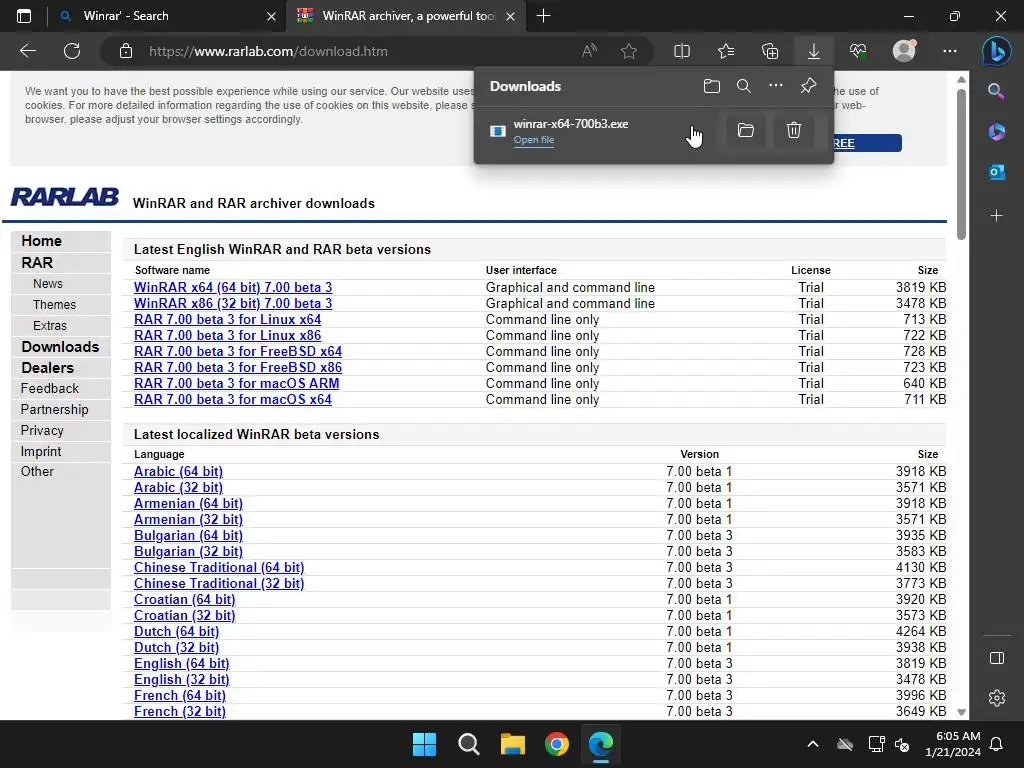Download Chinese Traditional (32 bit) version

click(219, 584)
